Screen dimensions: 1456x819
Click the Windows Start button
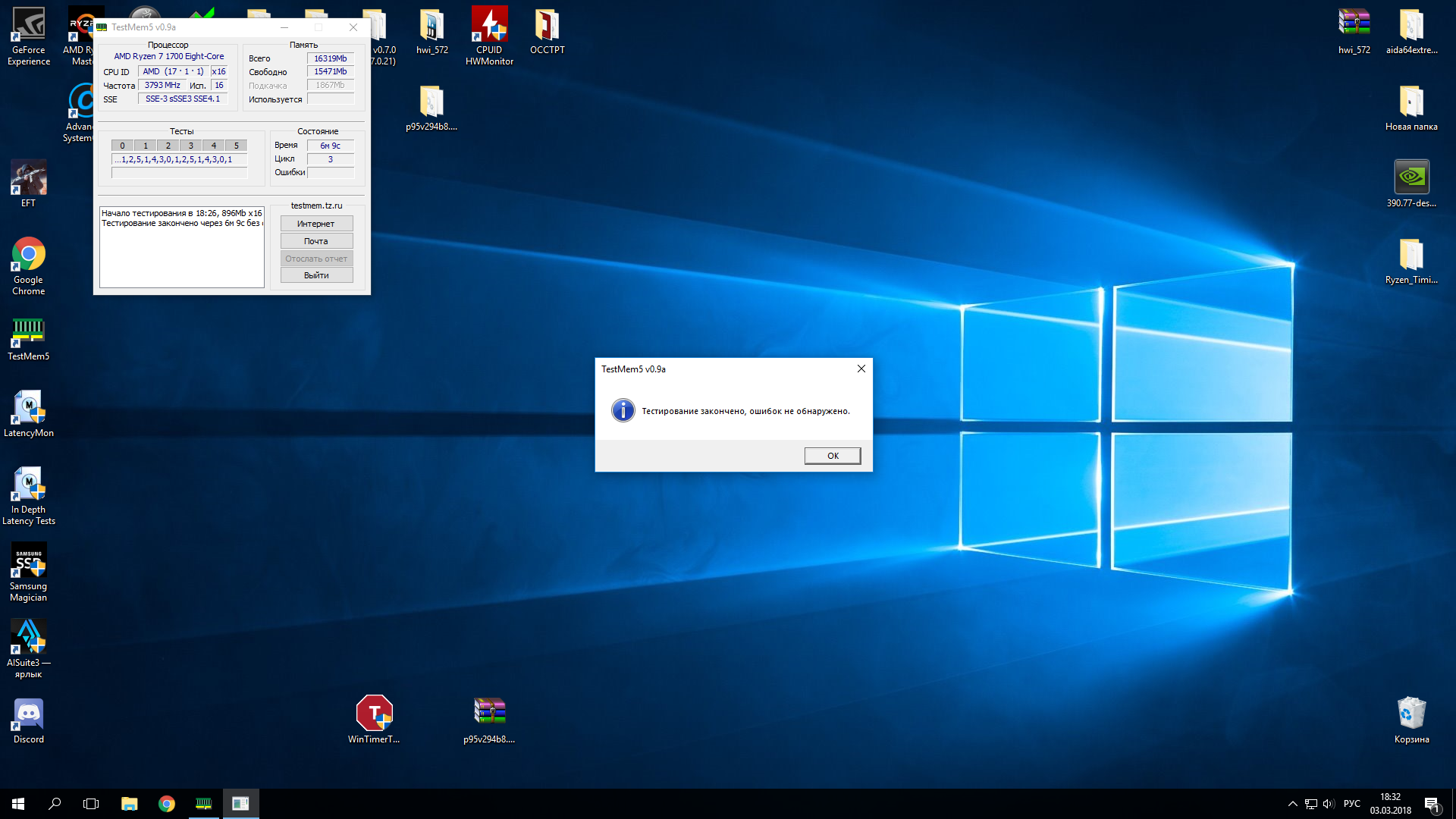[x=18, y=804]
